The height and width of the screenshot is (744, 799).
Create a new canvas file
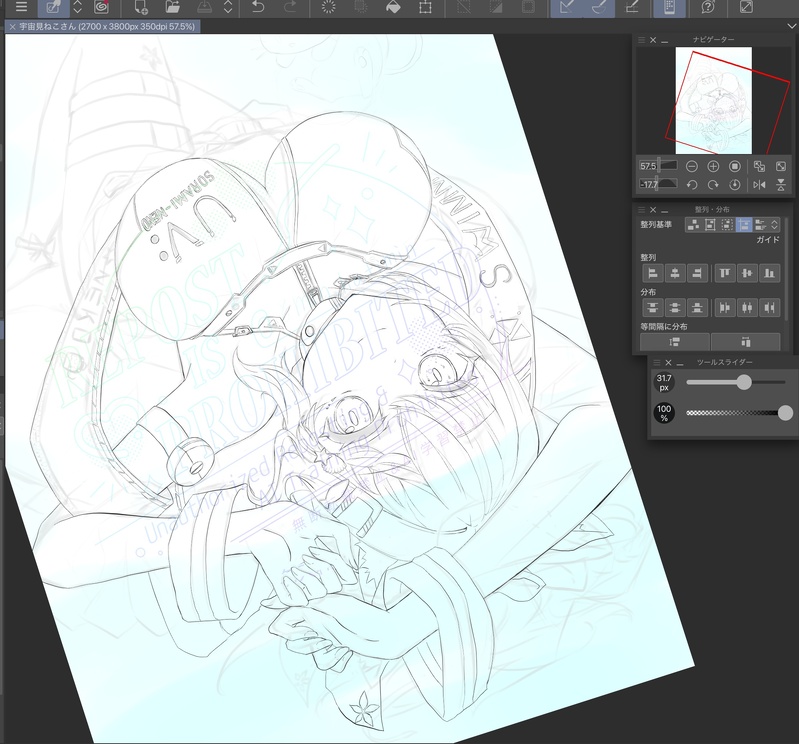(141, 7)
